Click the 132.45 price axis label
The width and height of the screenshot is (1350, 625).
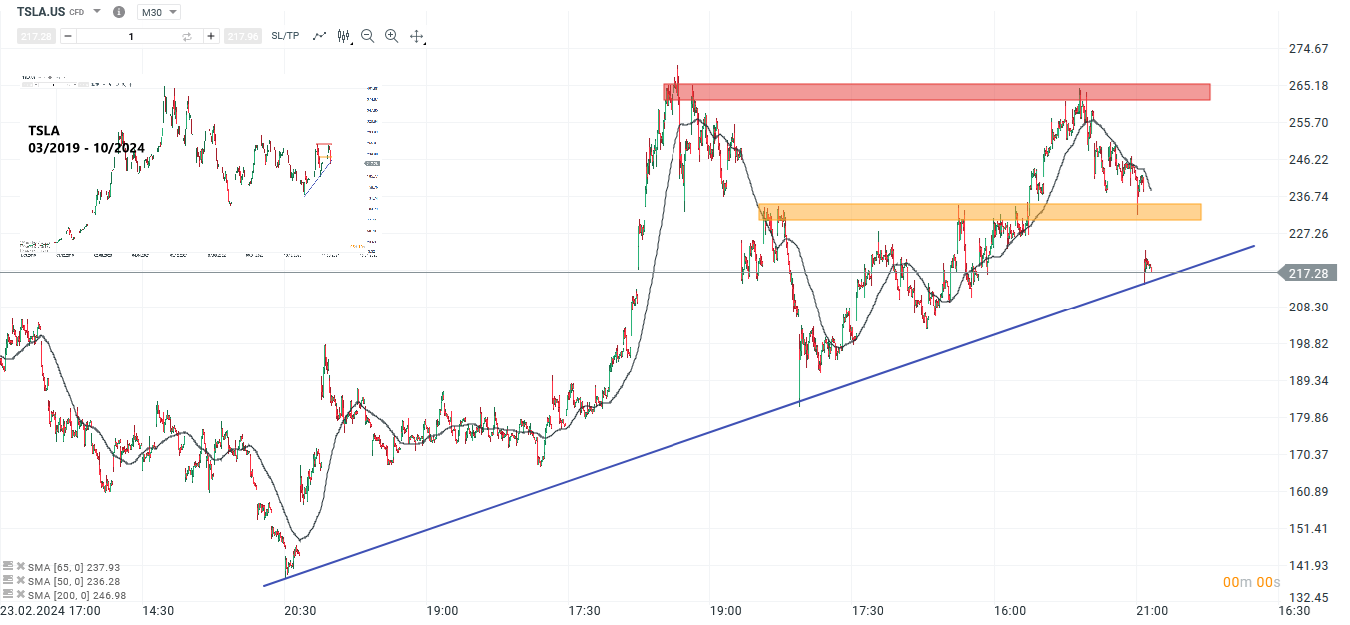tap(1308, 598)
